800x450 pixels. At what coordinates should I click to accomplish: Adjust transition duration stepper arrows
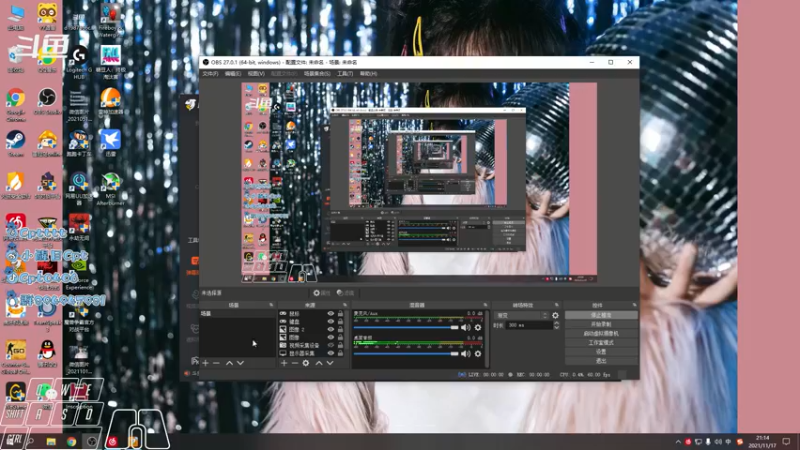pos(557,325)
